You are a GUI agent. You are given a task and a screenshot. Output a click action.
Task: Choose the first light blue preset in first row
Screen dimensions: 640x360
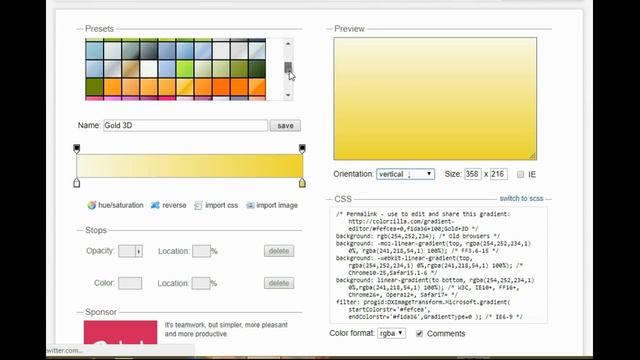tap(94, 51)
